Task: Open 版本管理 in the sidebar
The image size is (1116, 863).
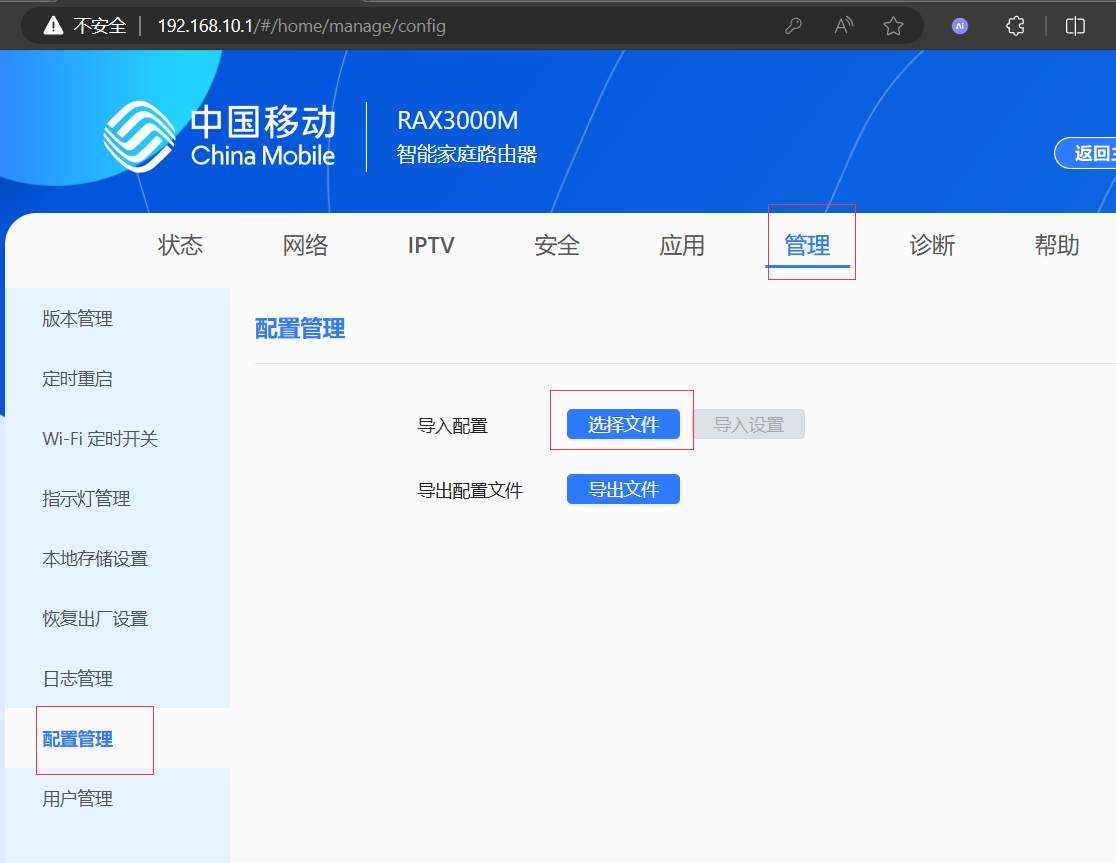Action: click(x=78, y=319)
